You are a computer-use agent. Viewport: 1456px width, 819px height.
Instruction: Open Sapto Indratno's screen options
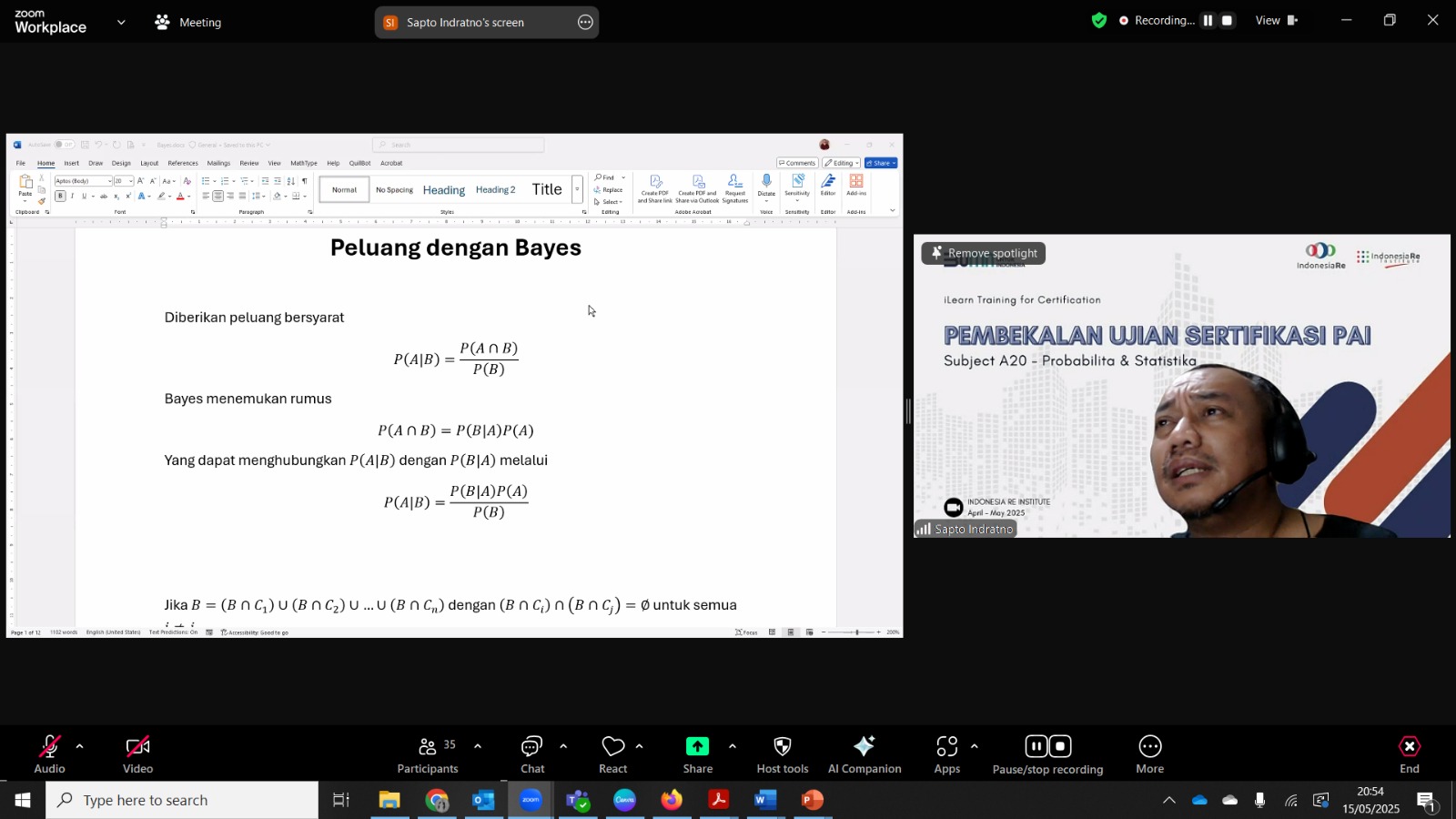coord(585,22)
